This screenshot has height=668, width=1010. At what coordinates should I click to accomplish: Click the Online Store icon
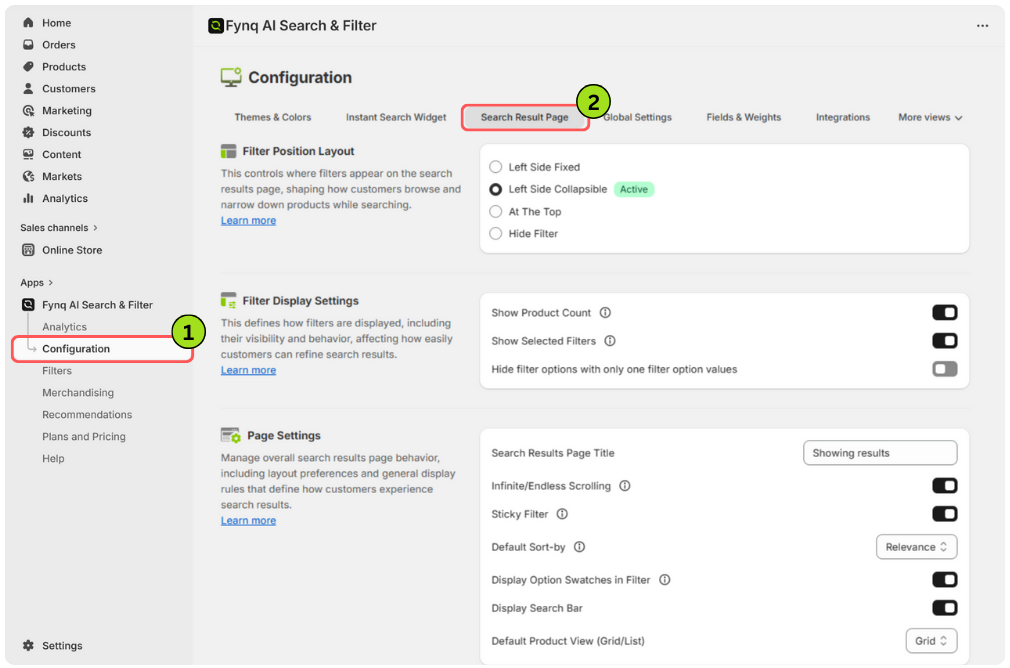(28, 250)
